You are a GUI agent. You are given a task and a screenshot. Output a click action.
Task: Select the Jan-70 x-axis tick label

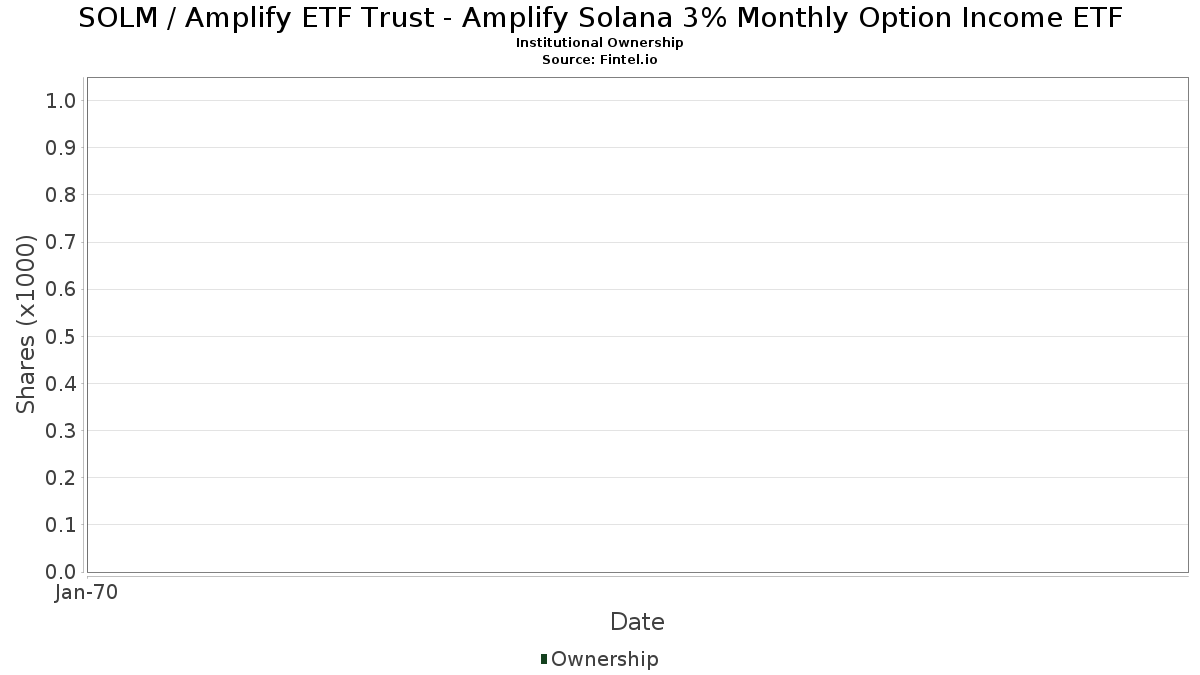(x=87, y=593)
